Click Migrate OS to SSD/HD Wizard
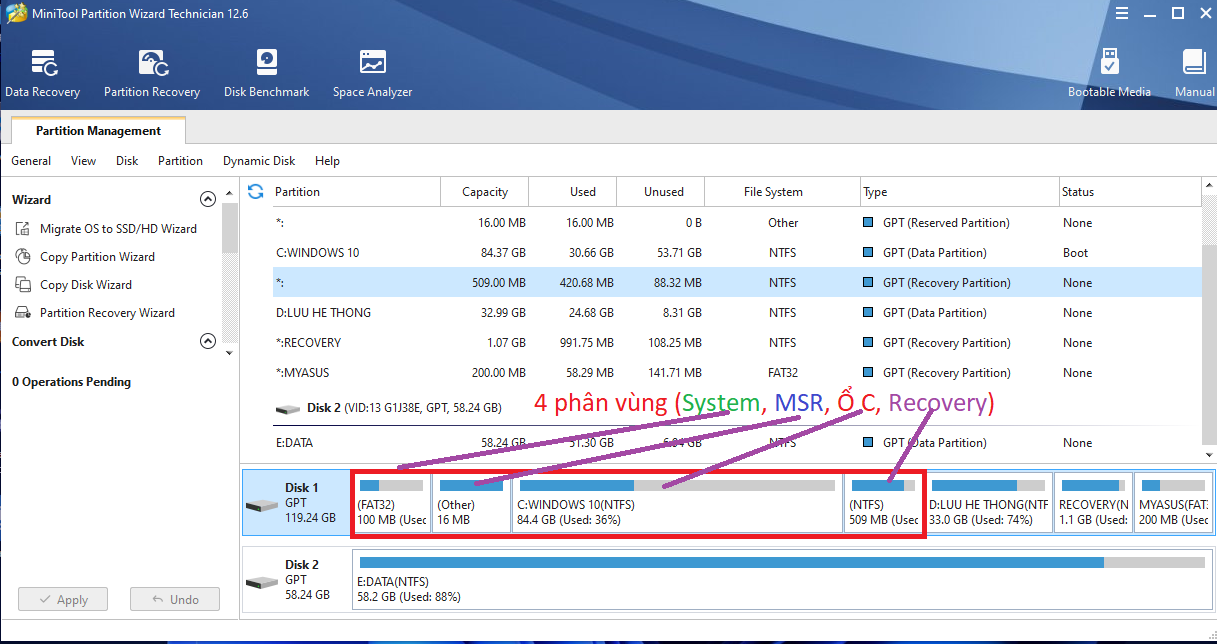The height and width of the screenshot is (644, 1217). 118,229
